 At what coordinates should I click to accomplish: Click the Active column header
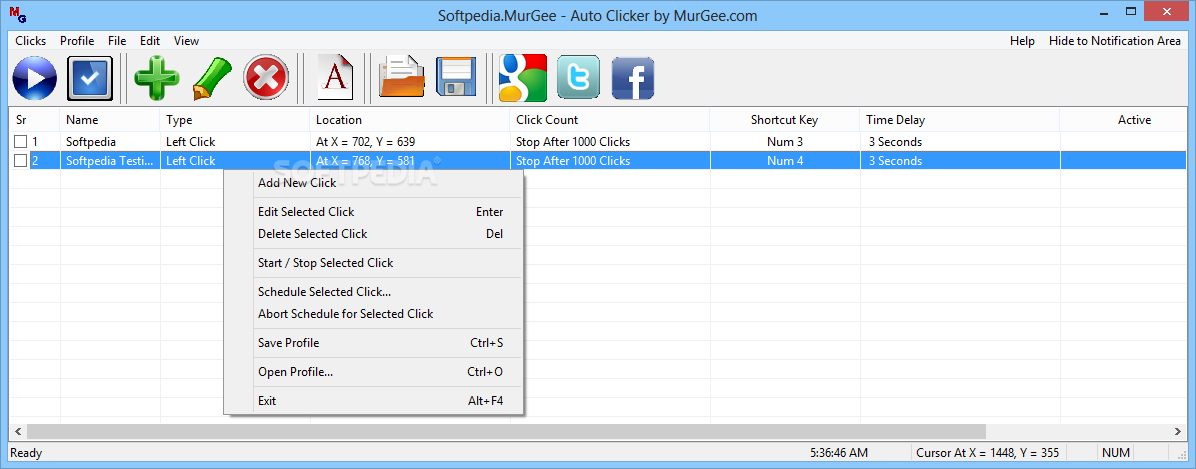(1124, 120)
